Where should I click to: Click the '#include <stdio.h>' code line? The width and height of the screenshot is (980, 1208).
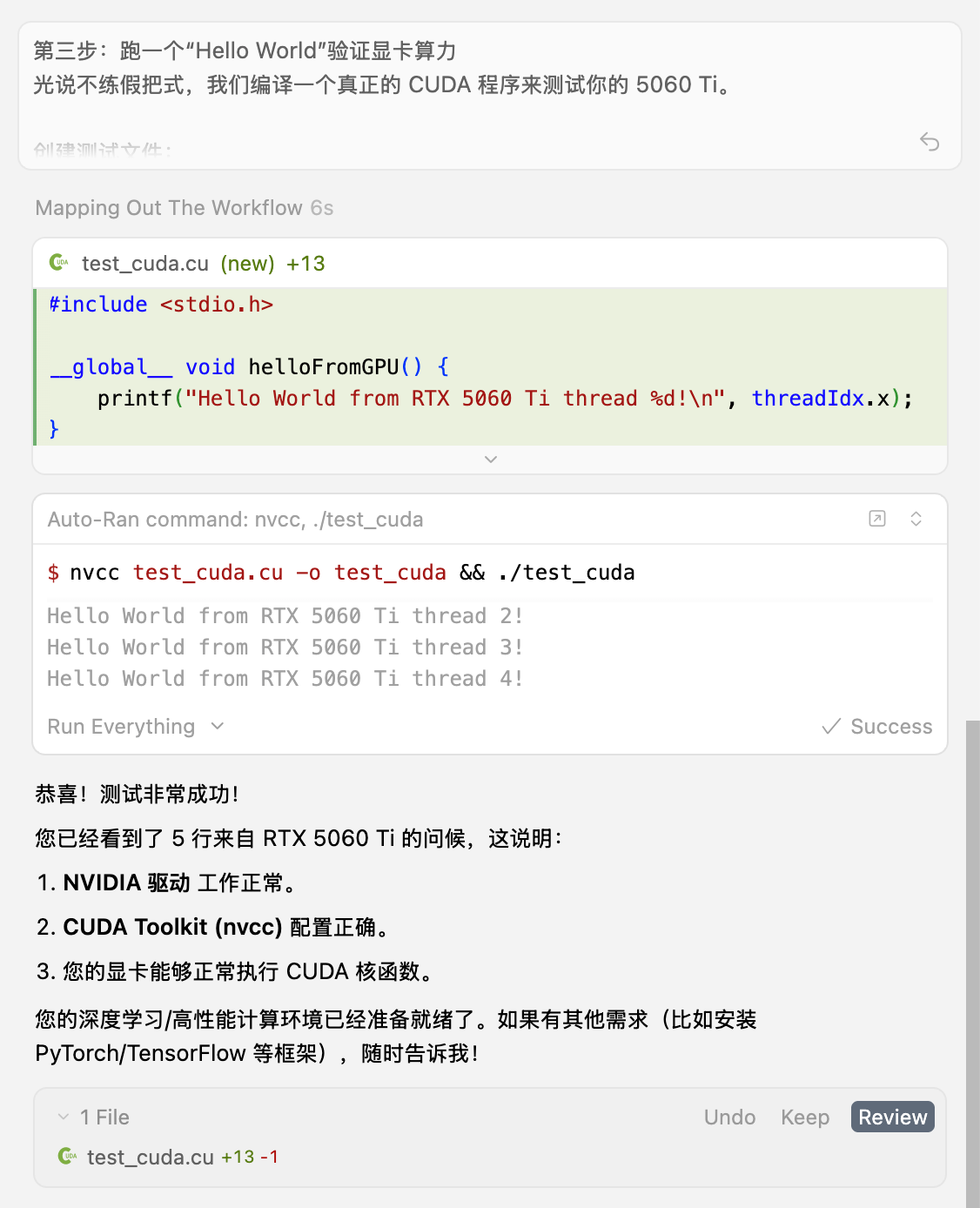(x=161, y=305)
